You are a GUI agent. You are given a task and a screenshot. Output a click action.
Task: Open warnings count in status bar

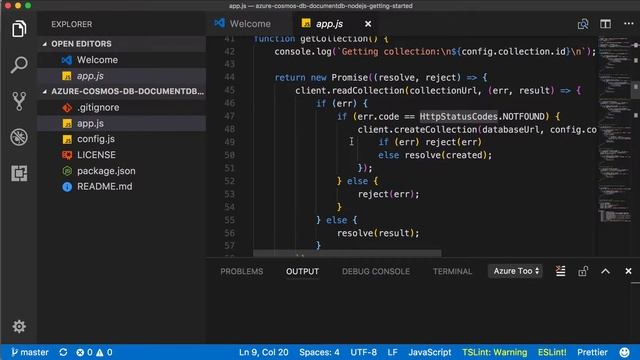(104, 352)
